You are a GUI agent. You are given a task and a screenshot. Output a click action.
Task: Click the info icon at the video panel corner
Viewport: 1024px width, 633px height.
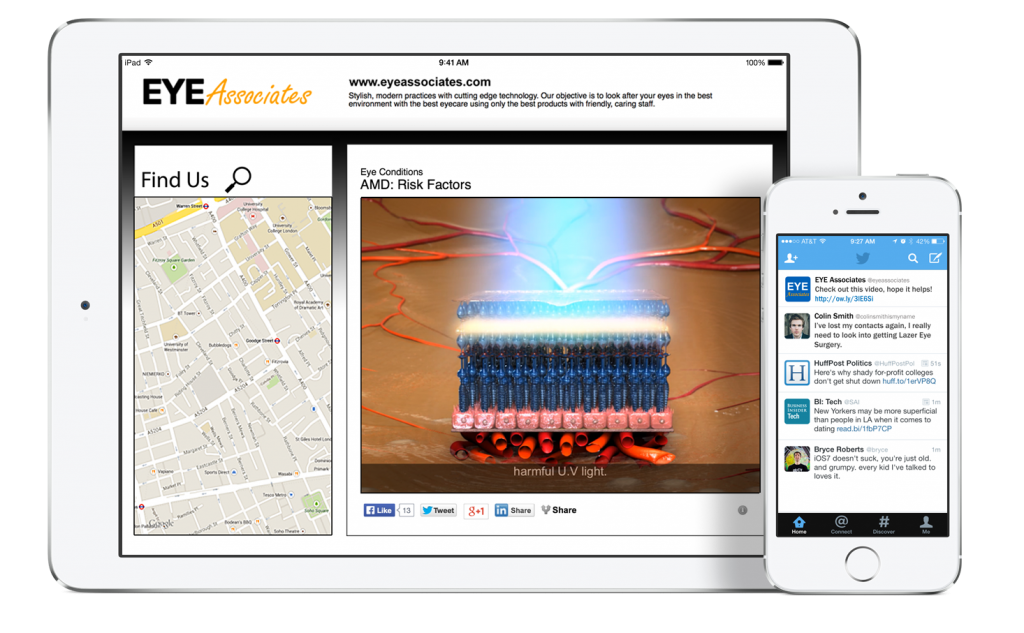743,510
